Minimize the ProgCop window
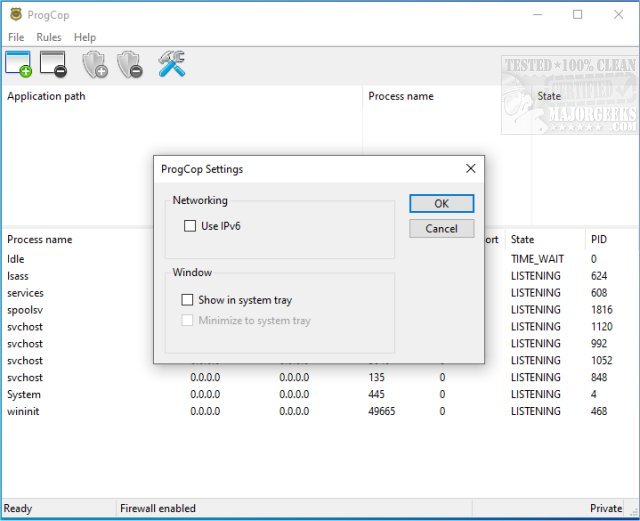Image resolution: width=640 pixels, height=521 pixels. 538,15
